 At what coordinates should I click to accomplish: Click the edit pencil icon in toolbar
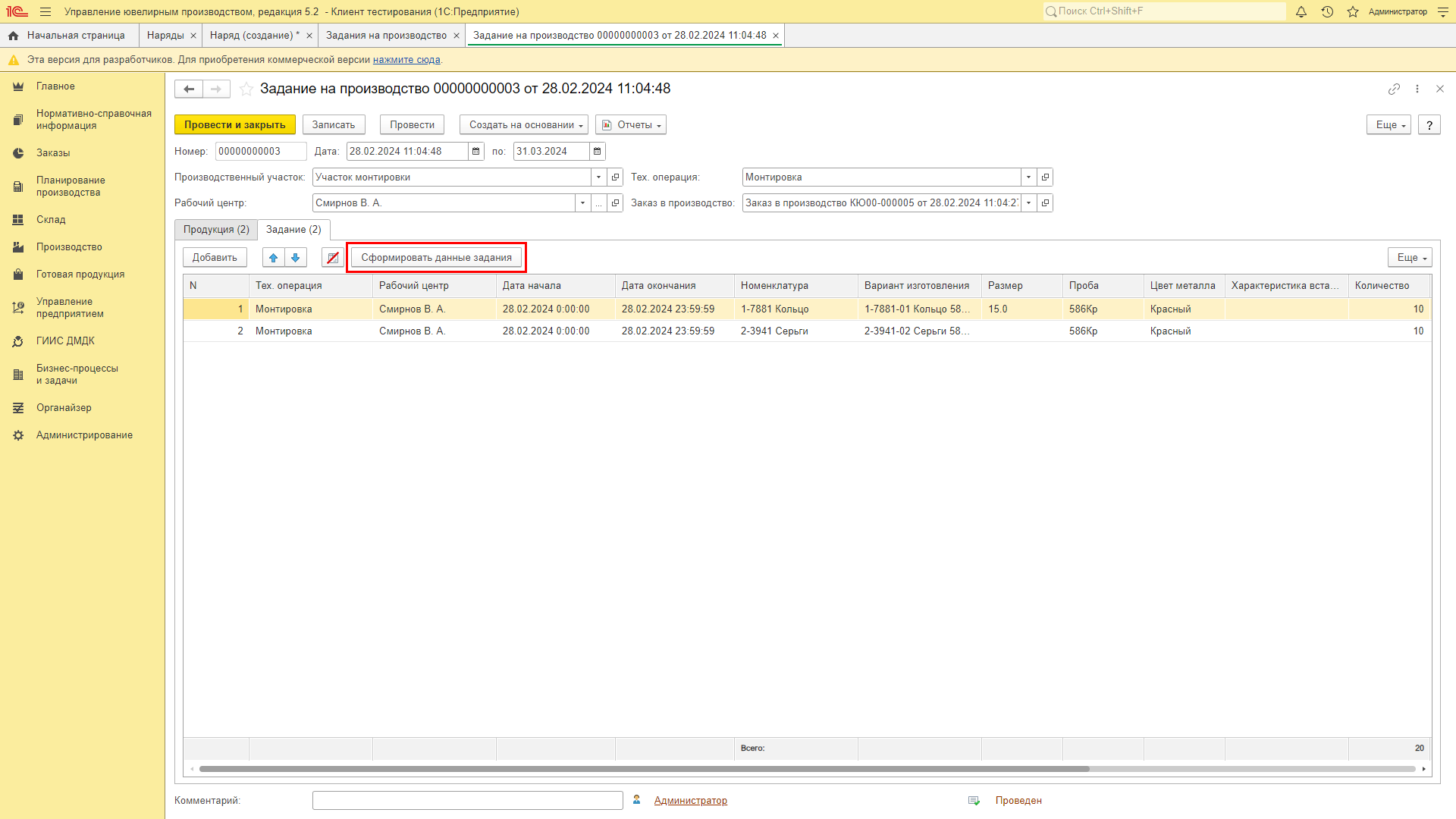(334, 257)
